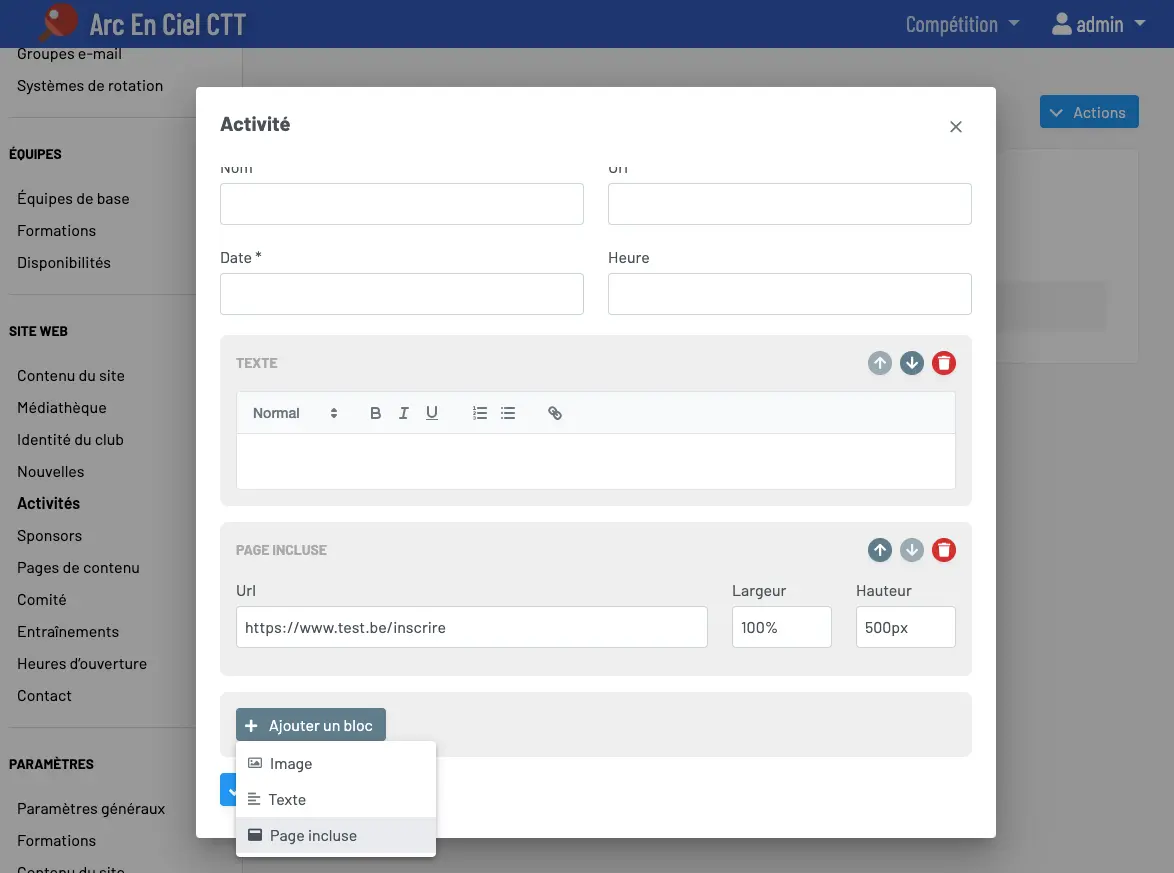
Task: Move the Texte block down
Action: (x=911, y=363)
